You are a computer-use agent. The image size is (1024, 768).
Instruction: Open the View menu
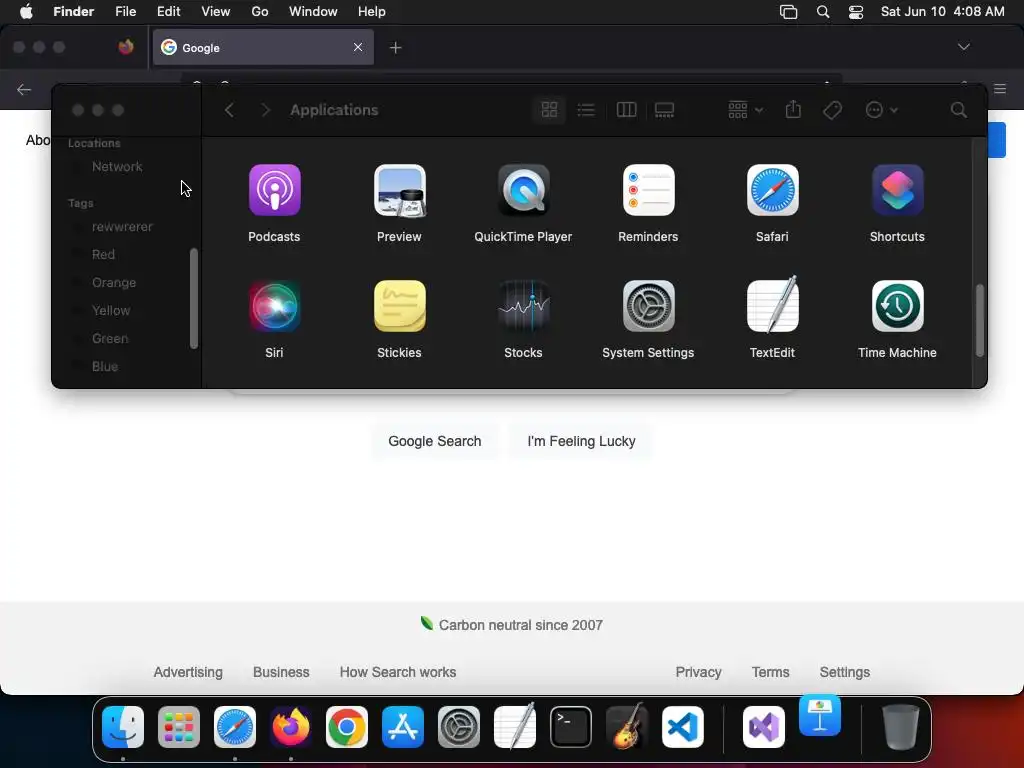216,12
